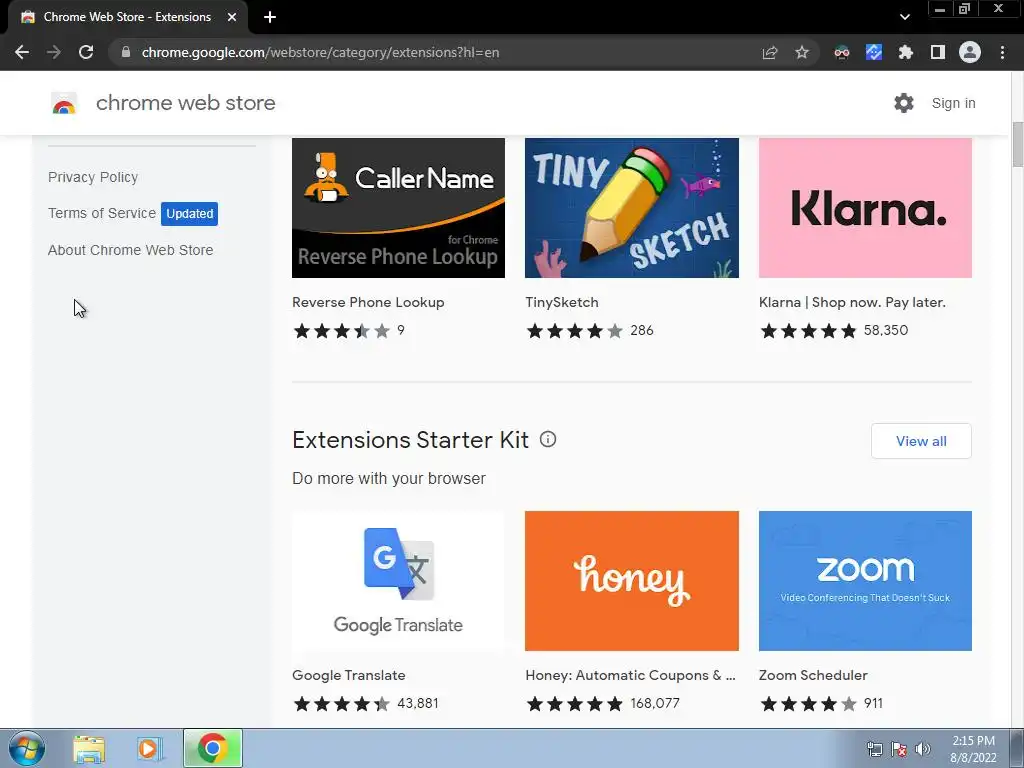Viewport: 1024px width, 768px height.
Task: Click the forward navigation arrow
Action: [54, 52]
